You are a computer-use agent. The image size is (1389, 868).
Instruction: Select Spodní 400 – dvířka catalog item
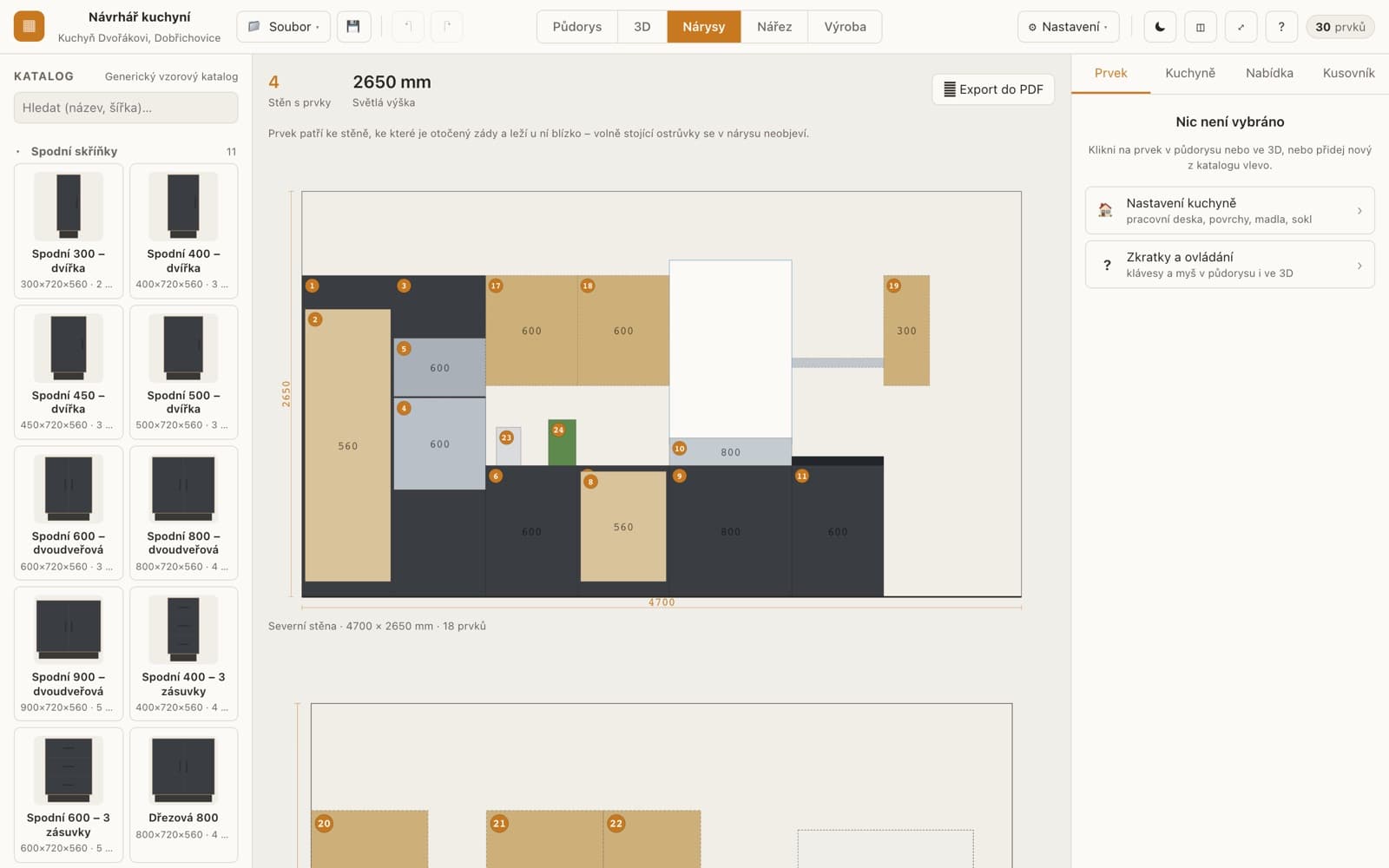click(183, 230)
